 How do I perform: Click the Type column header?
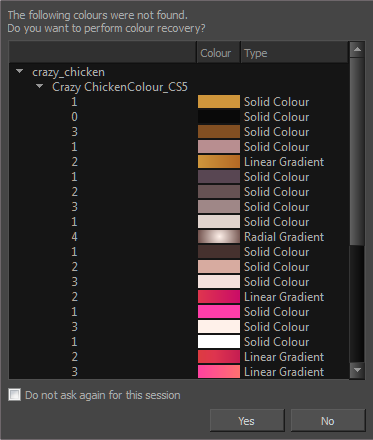tap(294, 53)
